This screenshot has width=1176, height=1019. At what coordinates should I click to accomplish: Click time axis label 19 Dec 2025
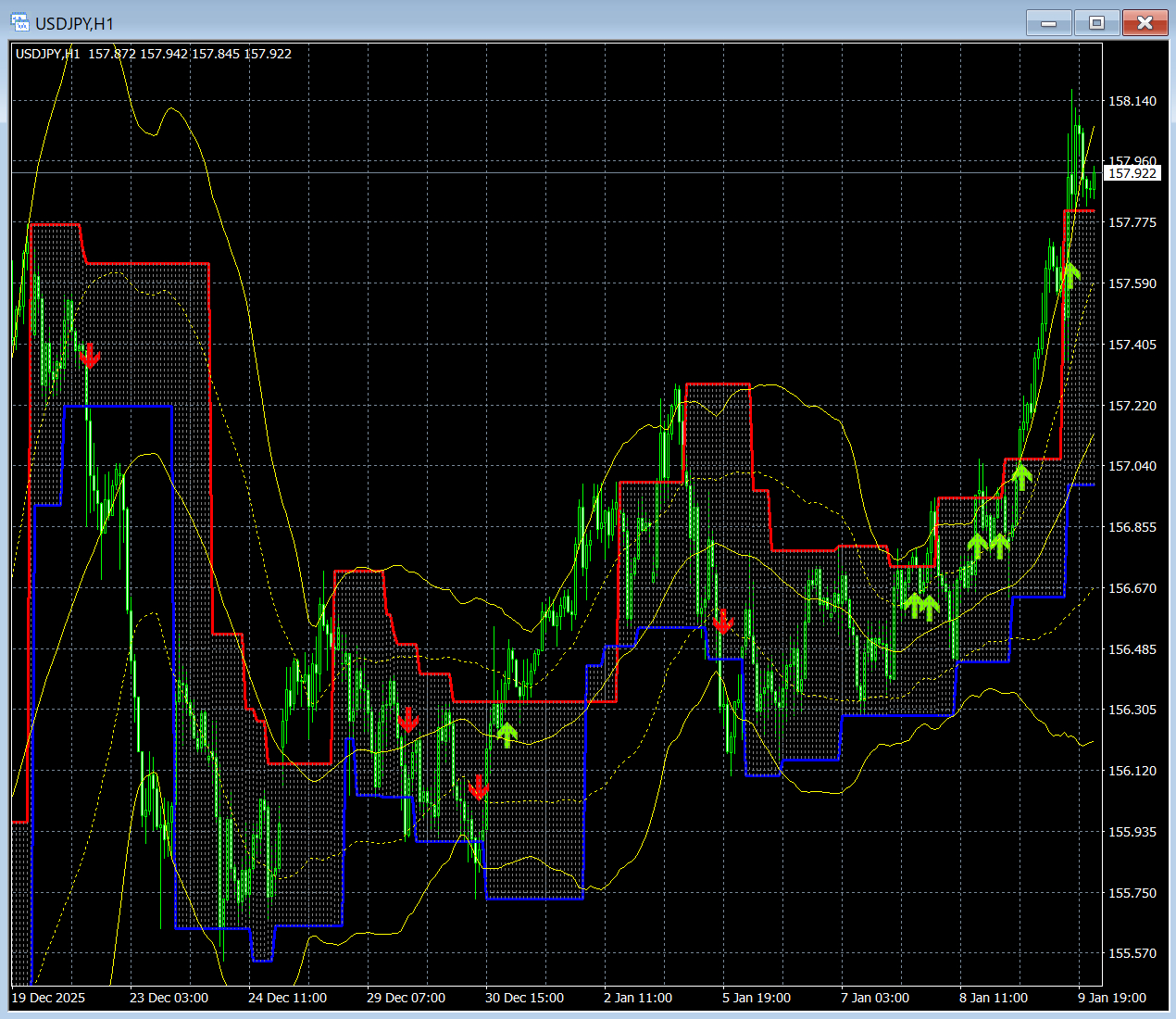(48, 998)
